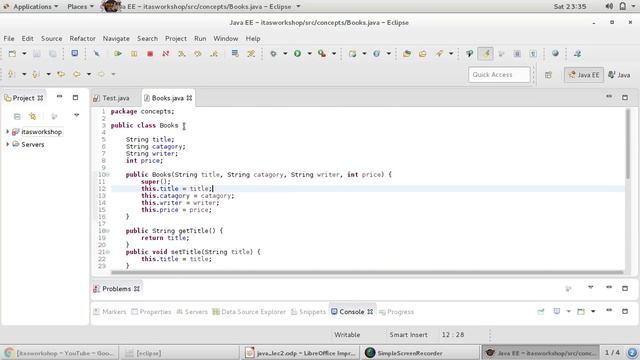The height and width of the screenshot is (360, 640).
Task: Click the editor vertical scrollbar
Action: point(628,143)
